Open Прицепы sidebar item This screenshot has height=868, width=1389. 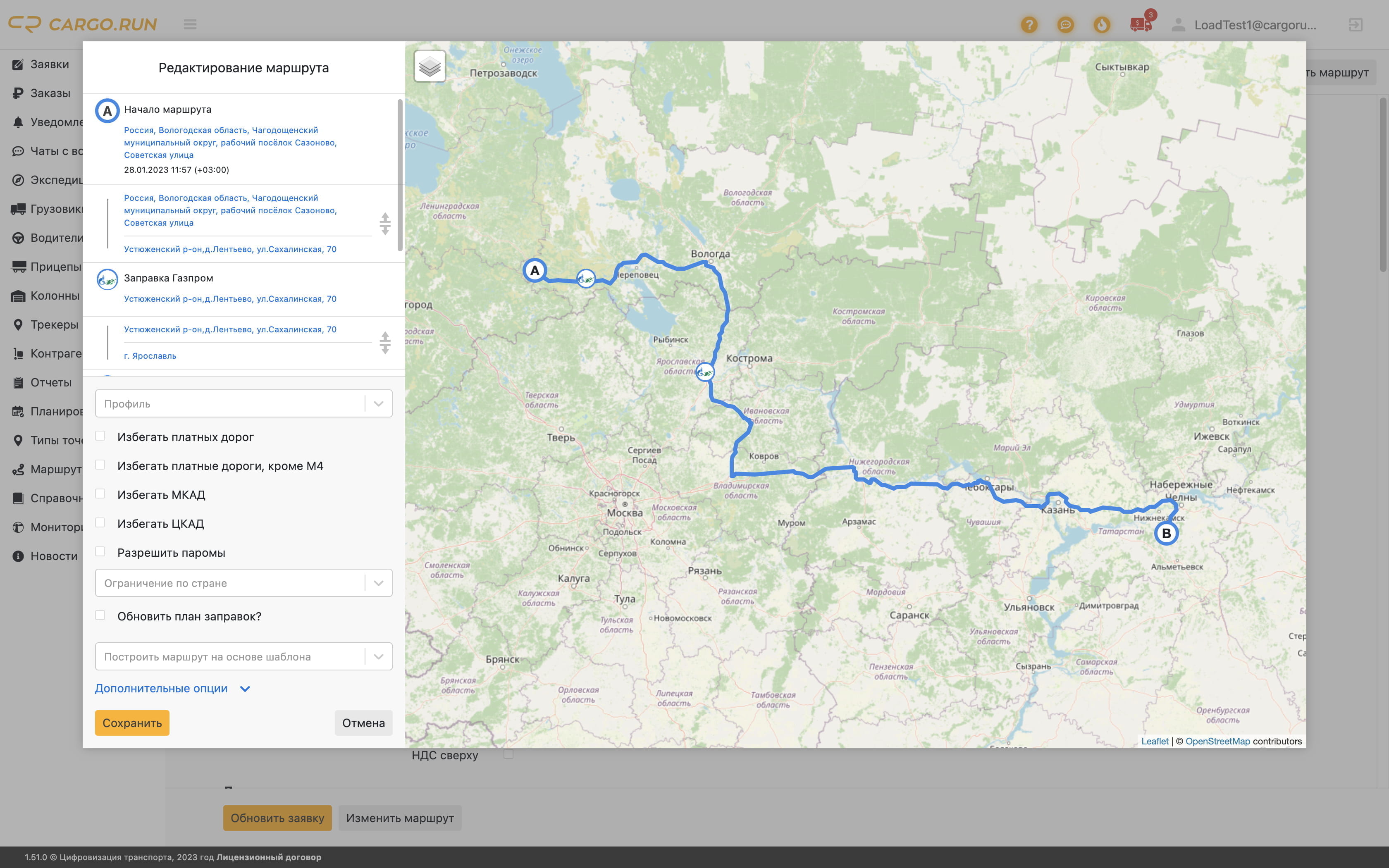56,266
